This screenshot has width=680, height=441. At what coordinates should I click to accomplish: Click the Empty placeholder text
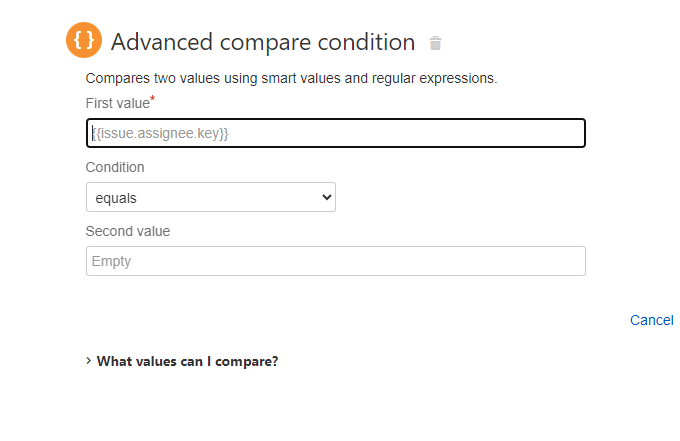coord(111,261)
